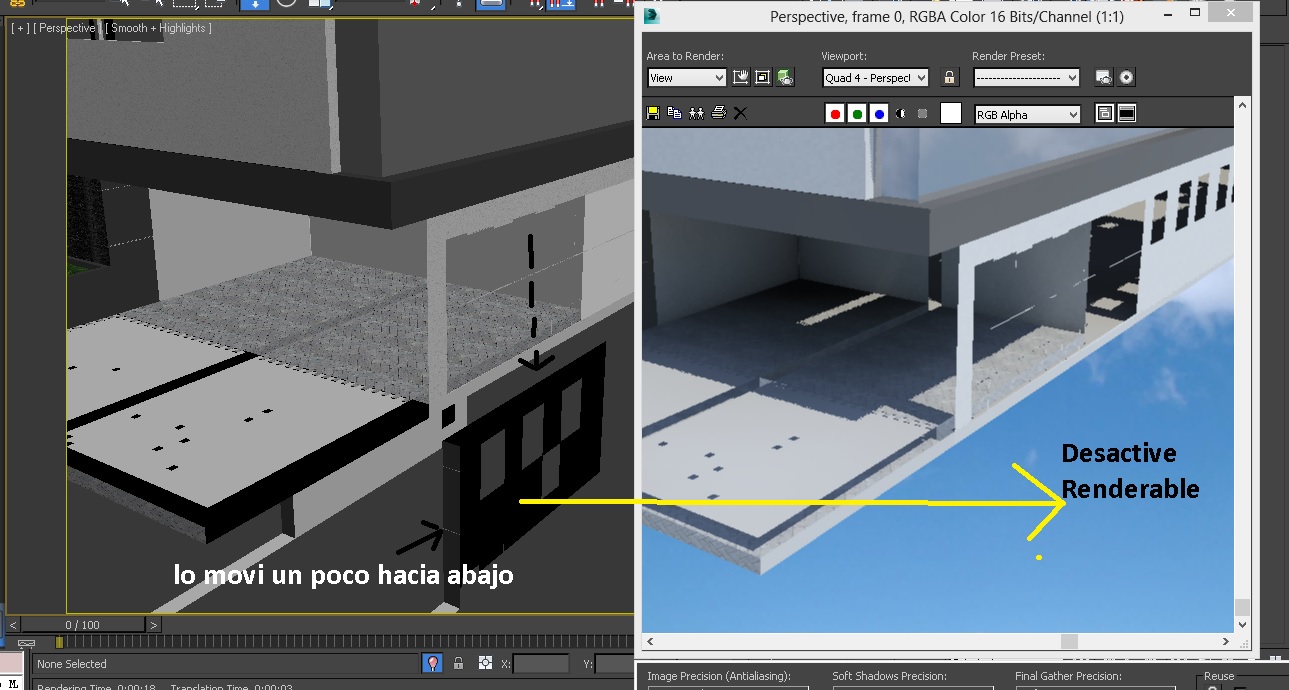Click the Y coordinate input field
The height and width of the screenshot is (690, 1289).
[614, 664]
